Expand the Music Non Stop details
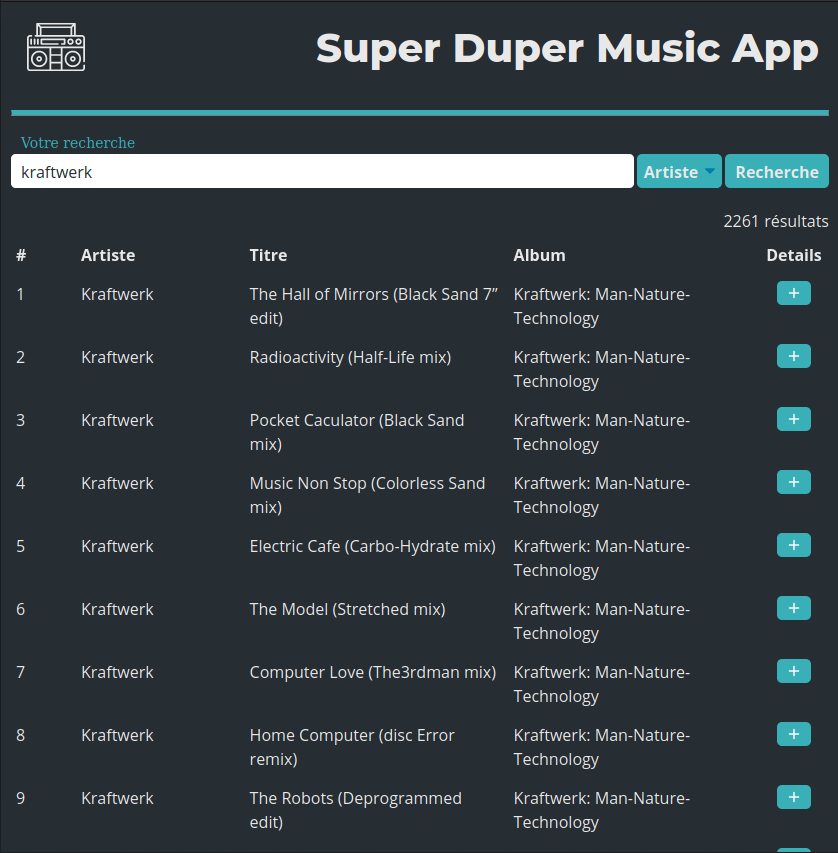838x853 pixels. [x=793, y=482]
